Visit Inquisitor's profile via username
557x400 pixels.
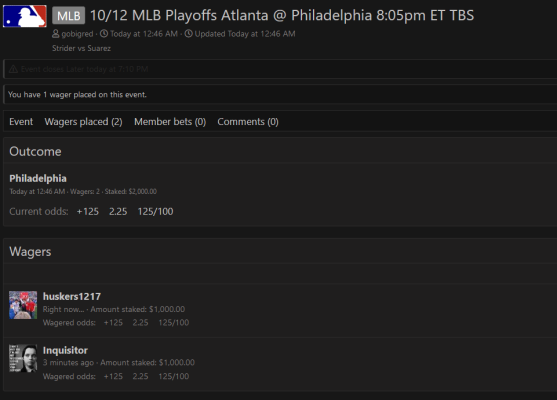pos(65,350)
